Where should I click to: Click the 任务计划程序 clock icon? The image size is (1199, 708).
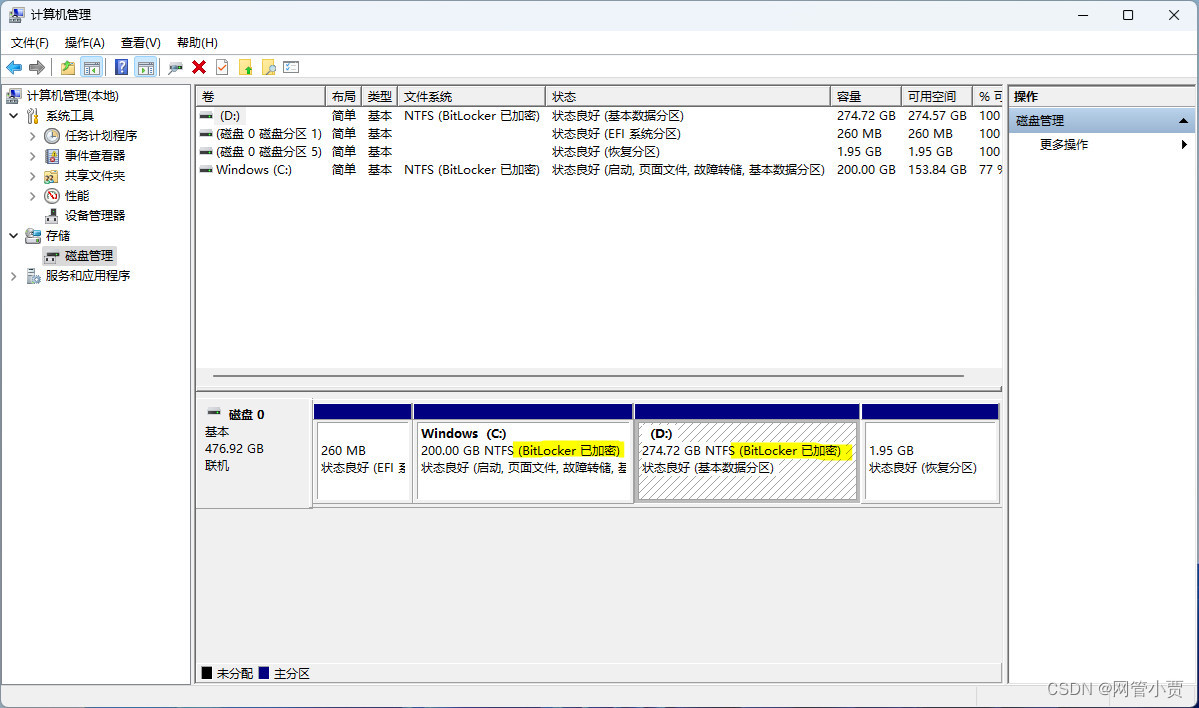click(52, 135)
